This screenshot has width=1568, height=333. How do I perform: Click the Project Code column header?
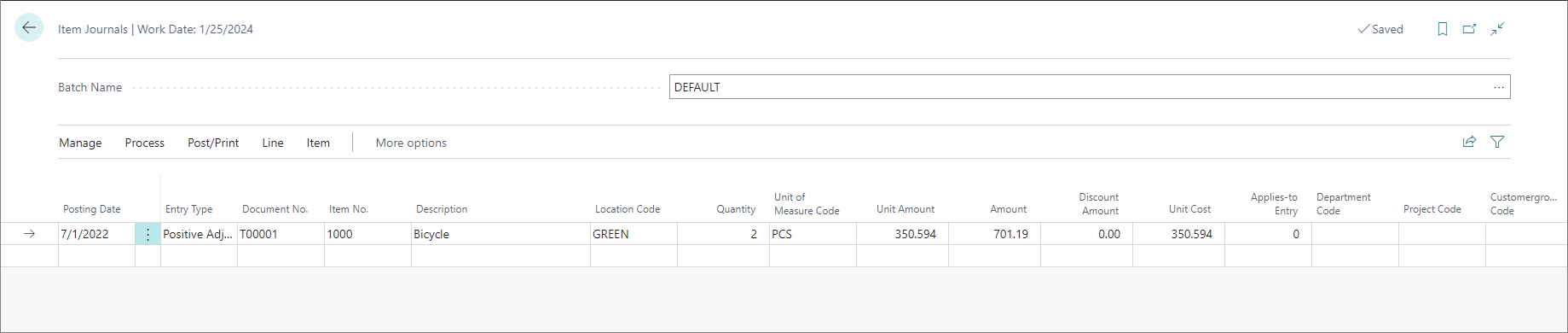(1432, 209)
